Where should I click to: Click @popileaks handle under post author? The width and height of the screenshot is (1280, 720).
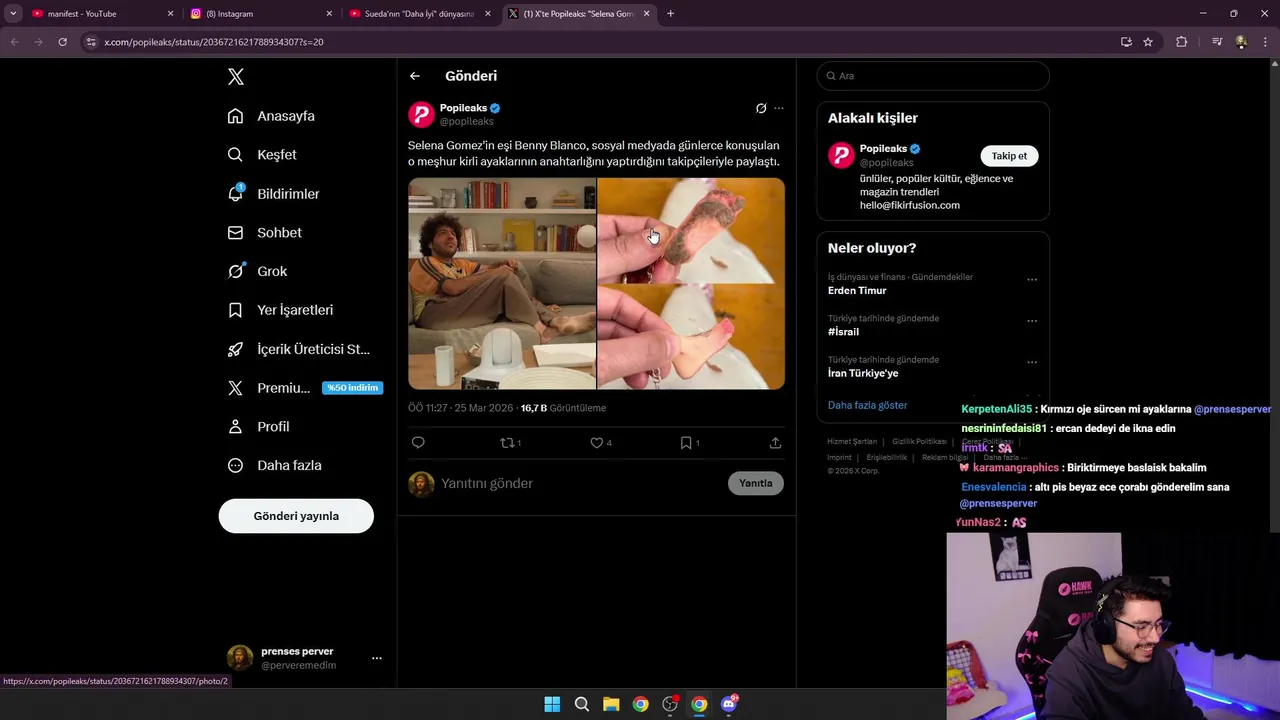466,122
